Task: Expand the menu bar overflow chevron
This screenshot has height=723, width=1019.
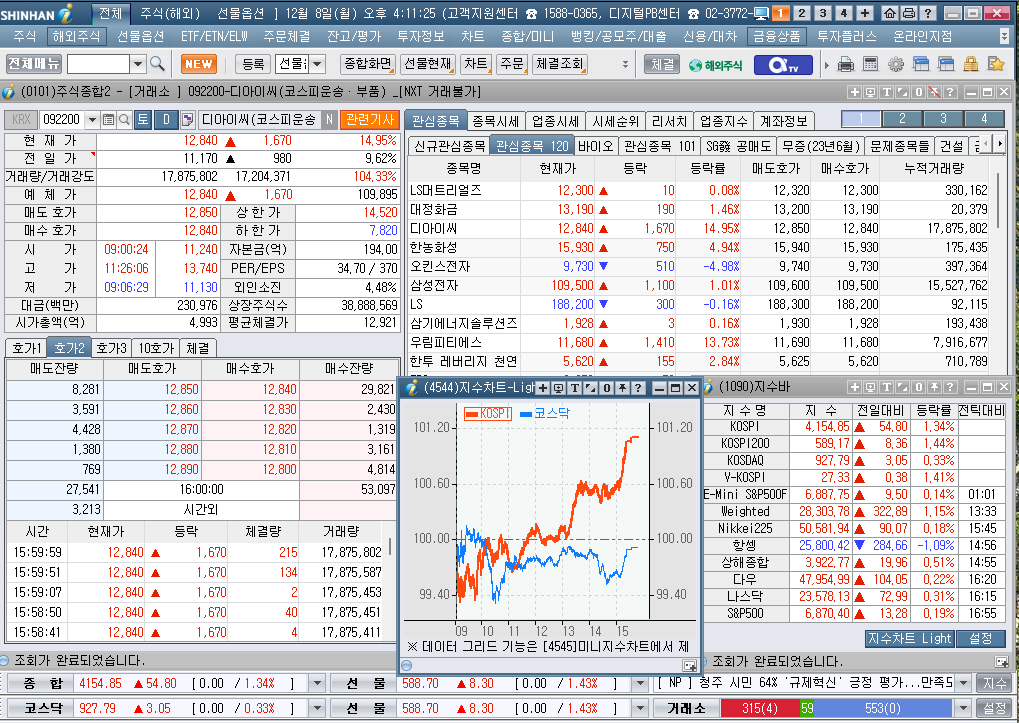Action: point(1005,36)
